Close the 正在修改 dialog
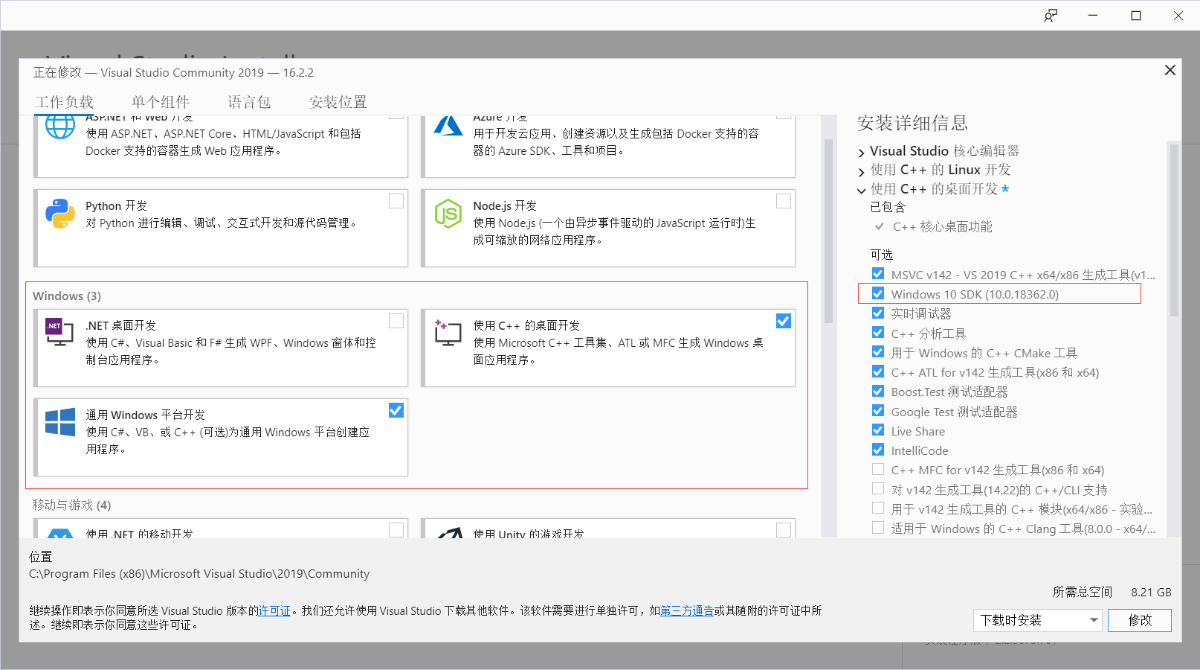This screenshot has width=1200, height=670. click(1170, 70)
